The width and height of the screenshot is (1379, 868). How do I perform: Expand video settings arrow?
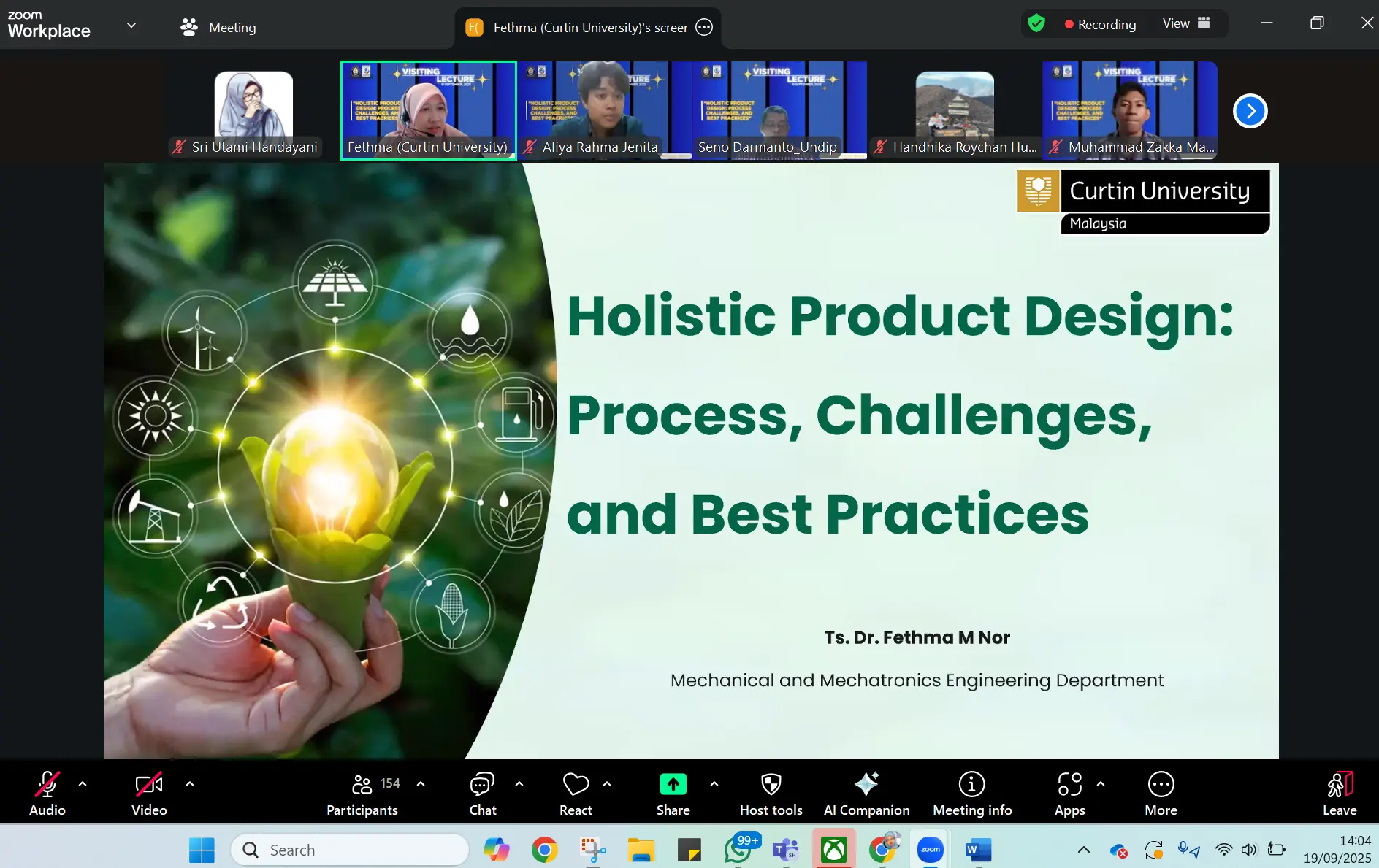[190, 784]
